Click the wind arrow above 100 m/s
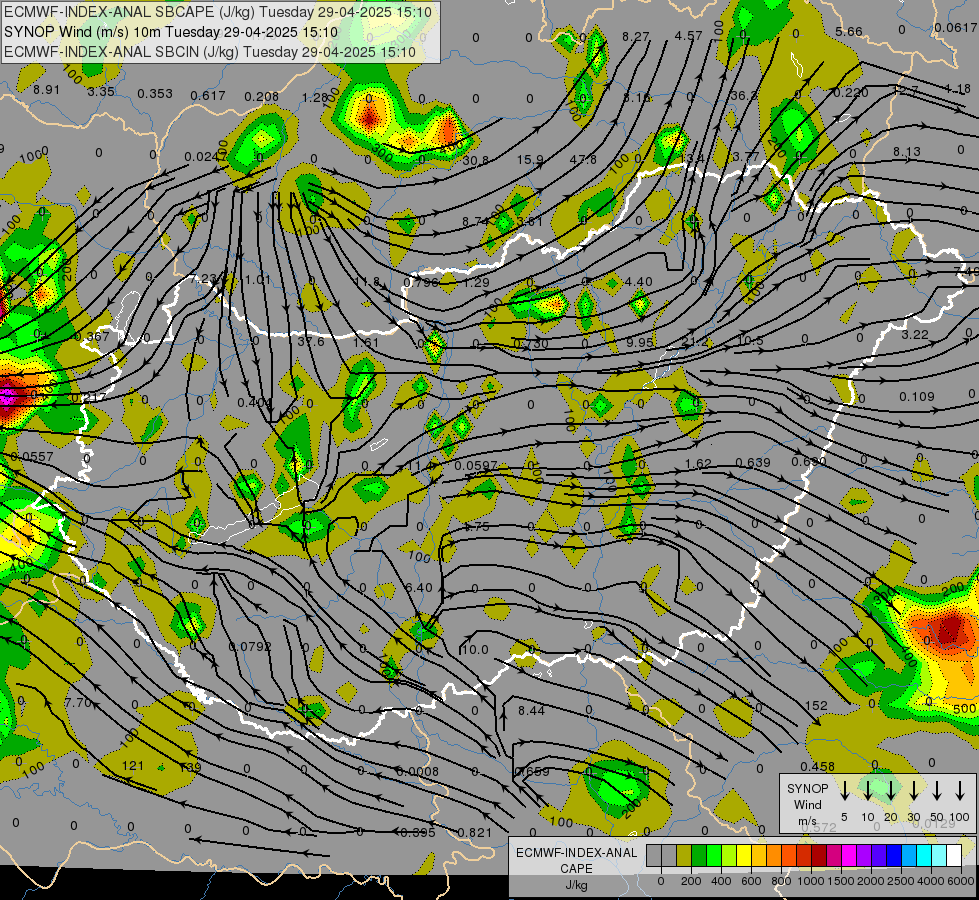The image size is (979, 900). pyautogui.click(x=960, y=791)
